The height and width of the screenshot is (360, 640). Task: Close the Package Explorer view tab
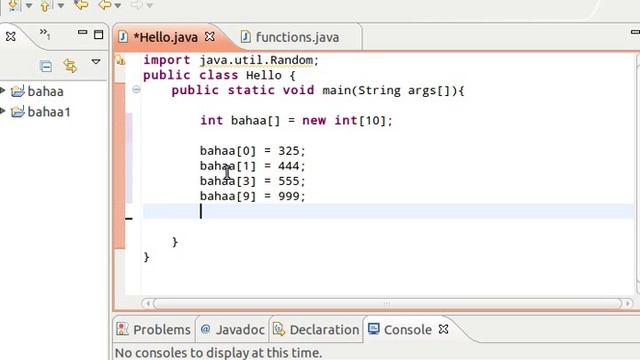(11, 37)
